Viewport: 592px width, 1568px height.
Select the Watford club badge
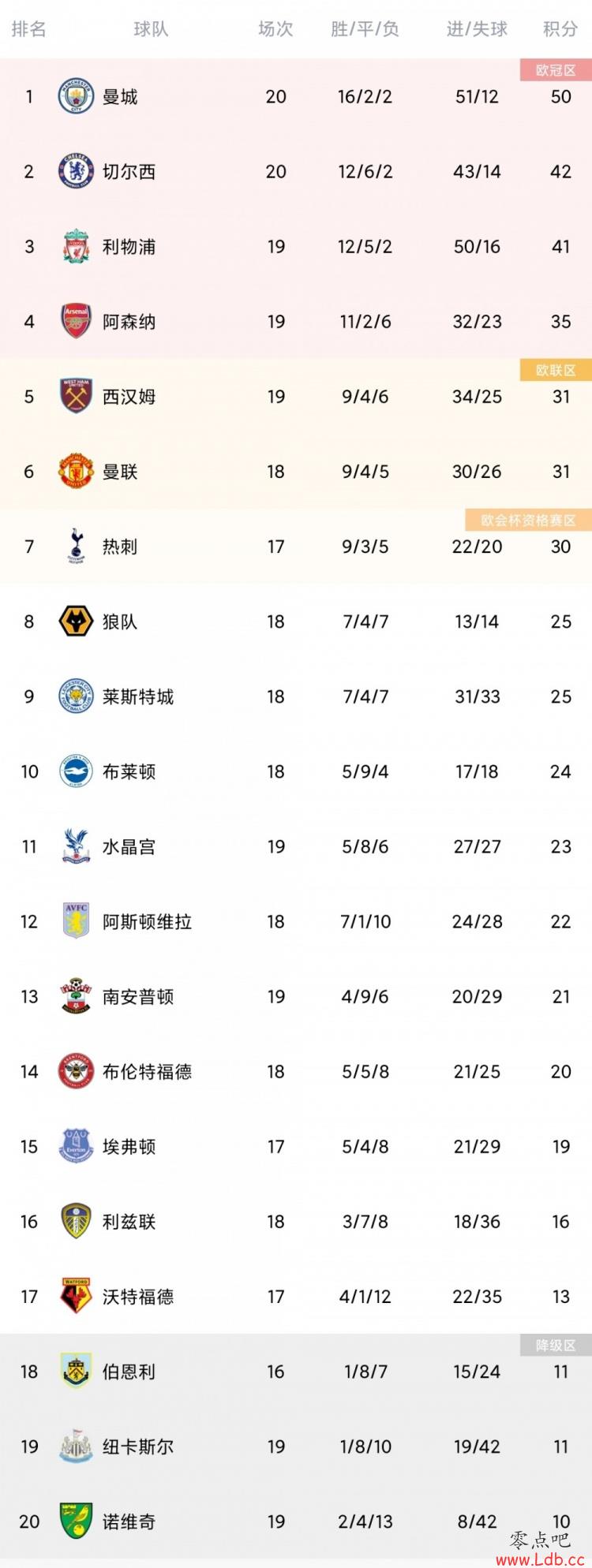coord(77,1296)
